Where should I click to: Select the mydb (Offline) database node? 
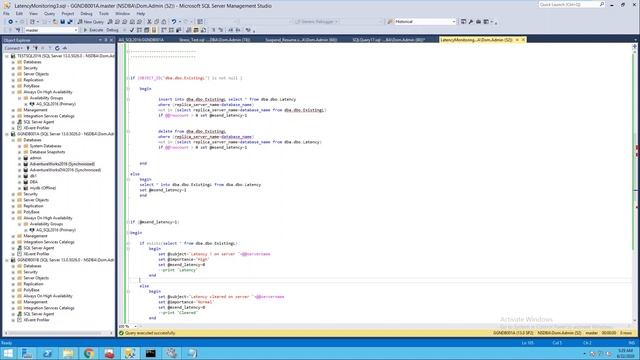43,188
